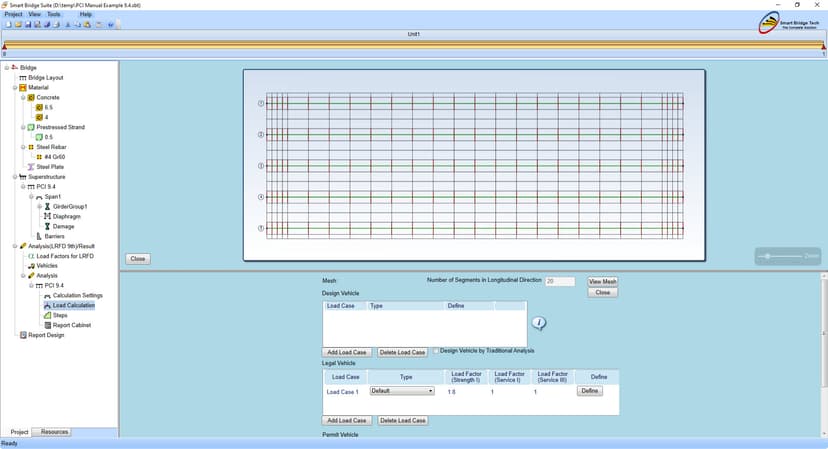Collapse the Bridge root tree node
828x449 pixels.
tap(7, 68)
